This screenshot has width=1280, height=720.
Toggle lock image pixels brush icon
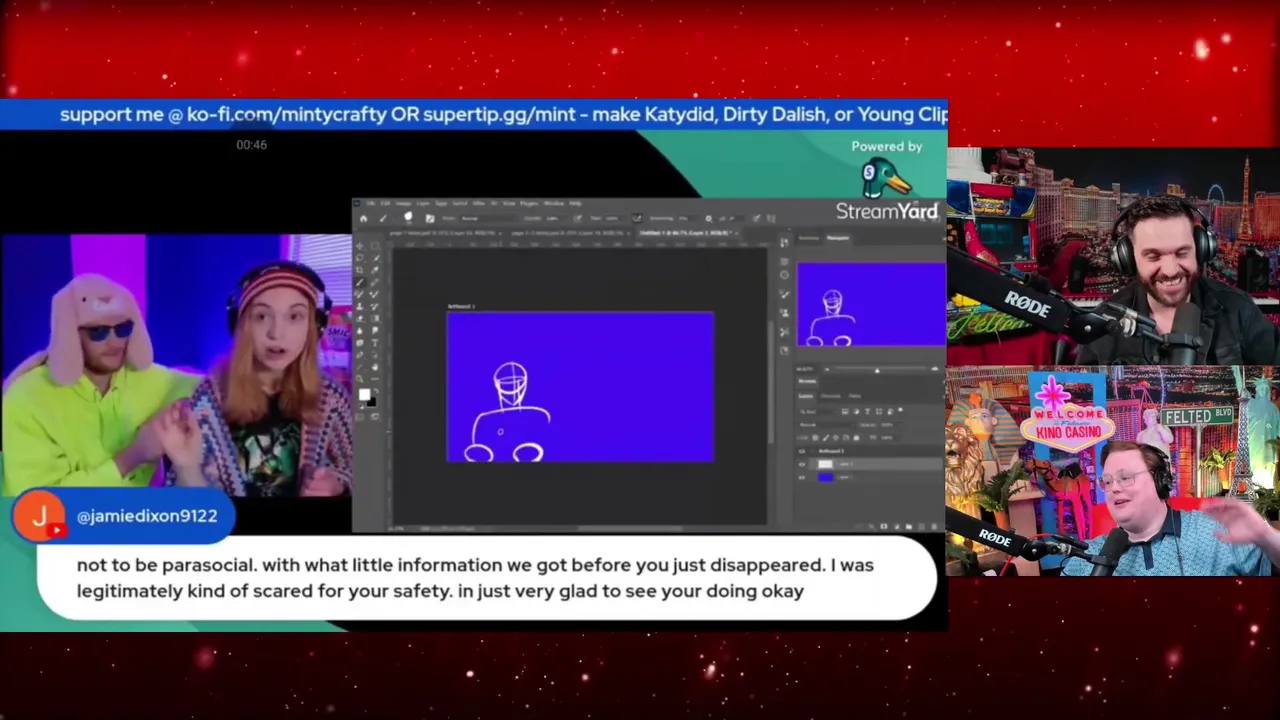point(826,437)
